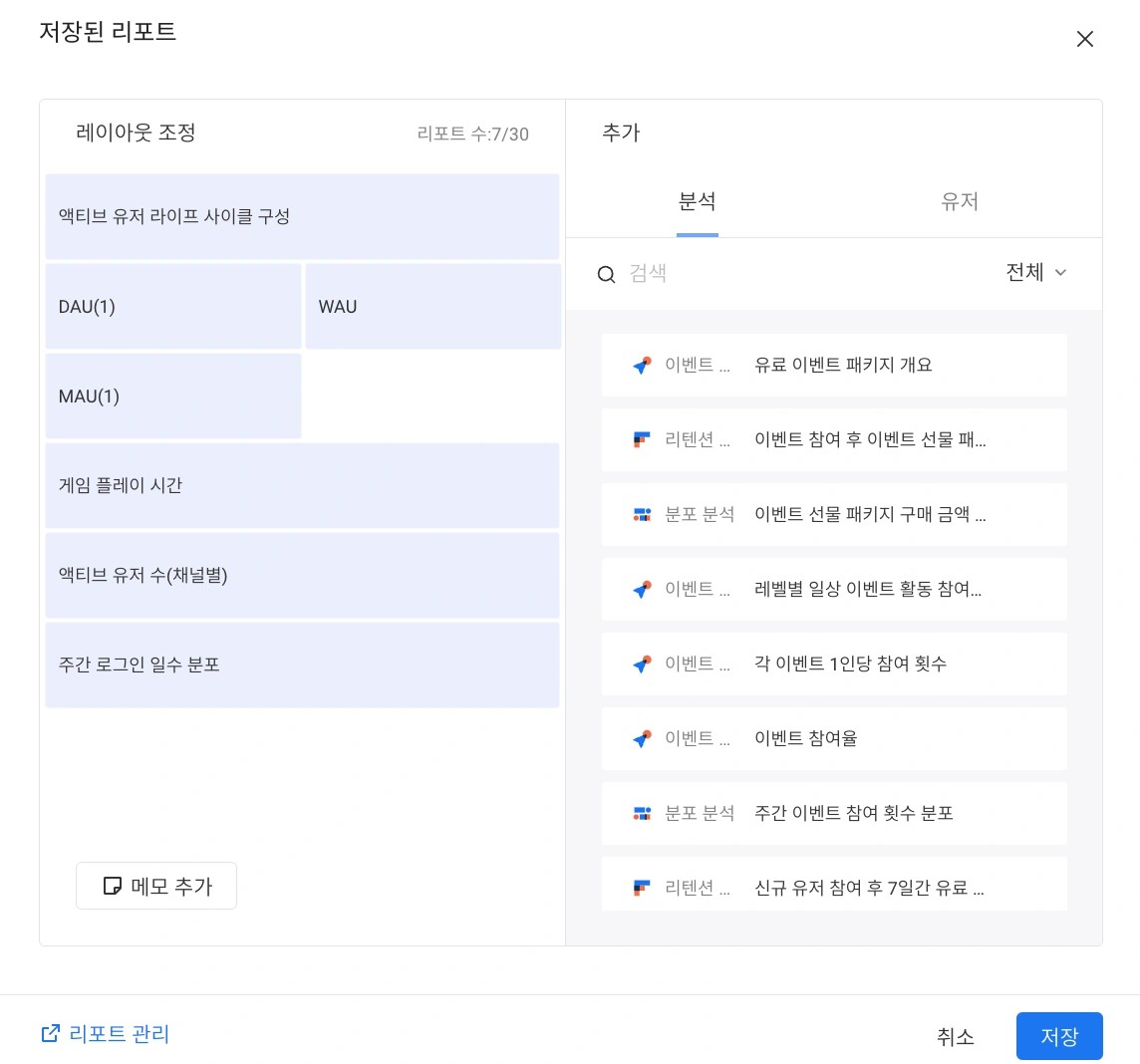Open the 리포트 관리 link
Viewport: 1140px width, 1064px height.
[106, 1033]
